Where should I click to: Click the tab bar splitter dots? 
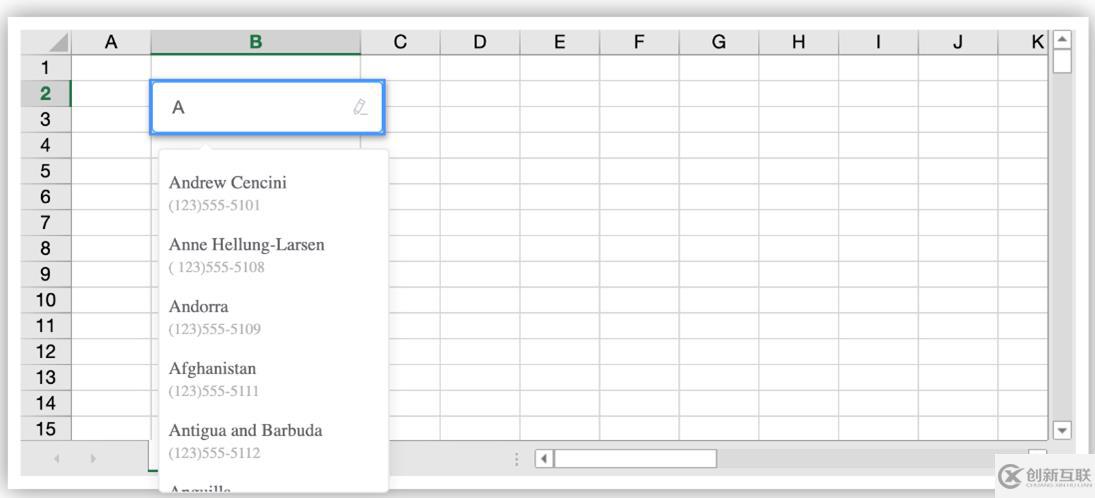(x=517, y=459)
